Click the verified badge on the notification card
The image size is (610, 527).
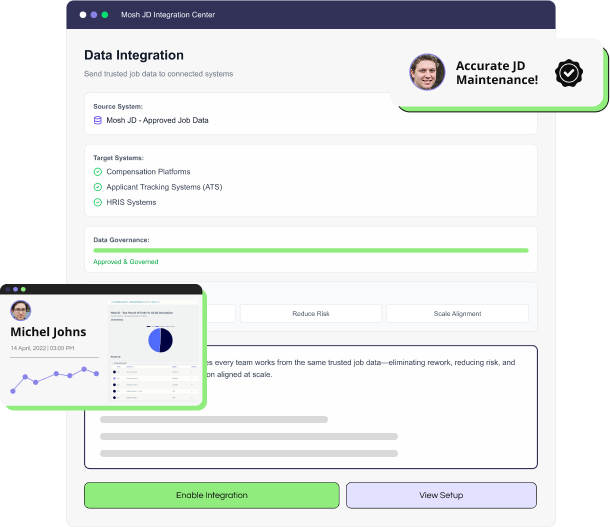568,73
